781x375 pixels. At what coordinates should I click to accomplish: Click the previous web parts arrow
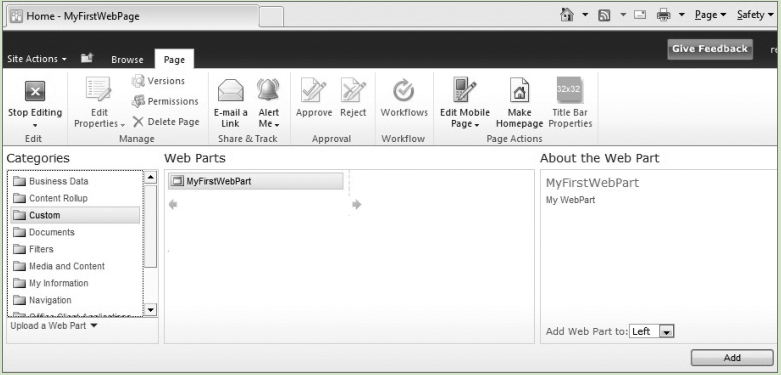tap(173, 204)
